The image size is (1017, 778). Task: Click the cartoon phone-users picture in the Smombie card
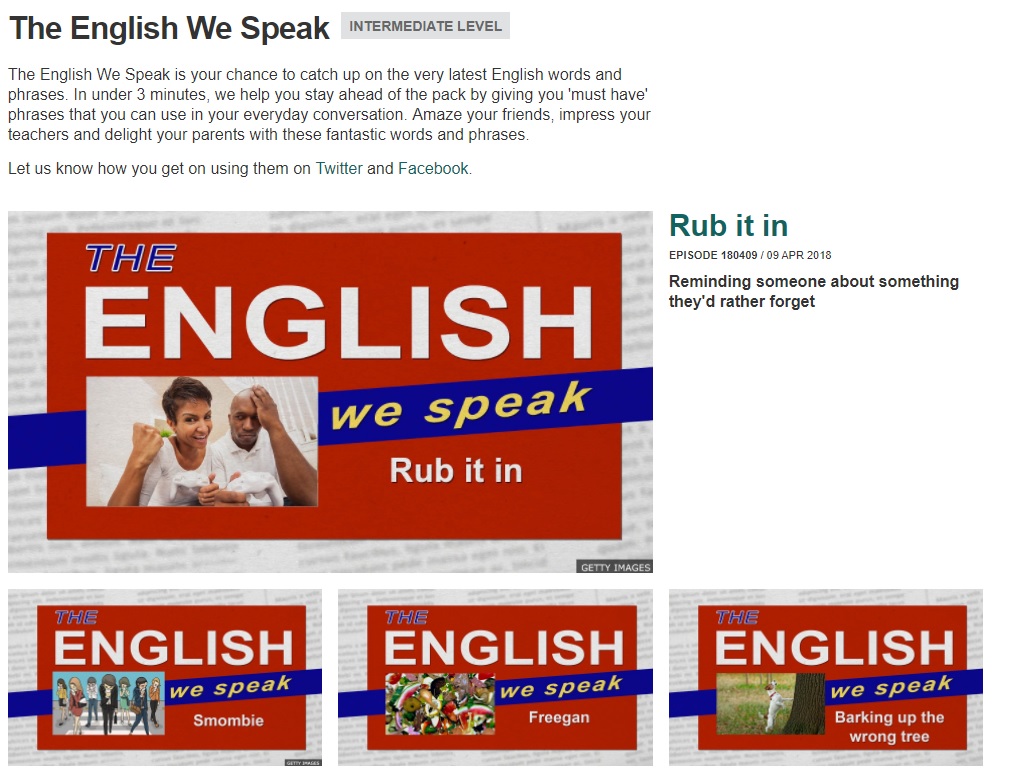108,704
